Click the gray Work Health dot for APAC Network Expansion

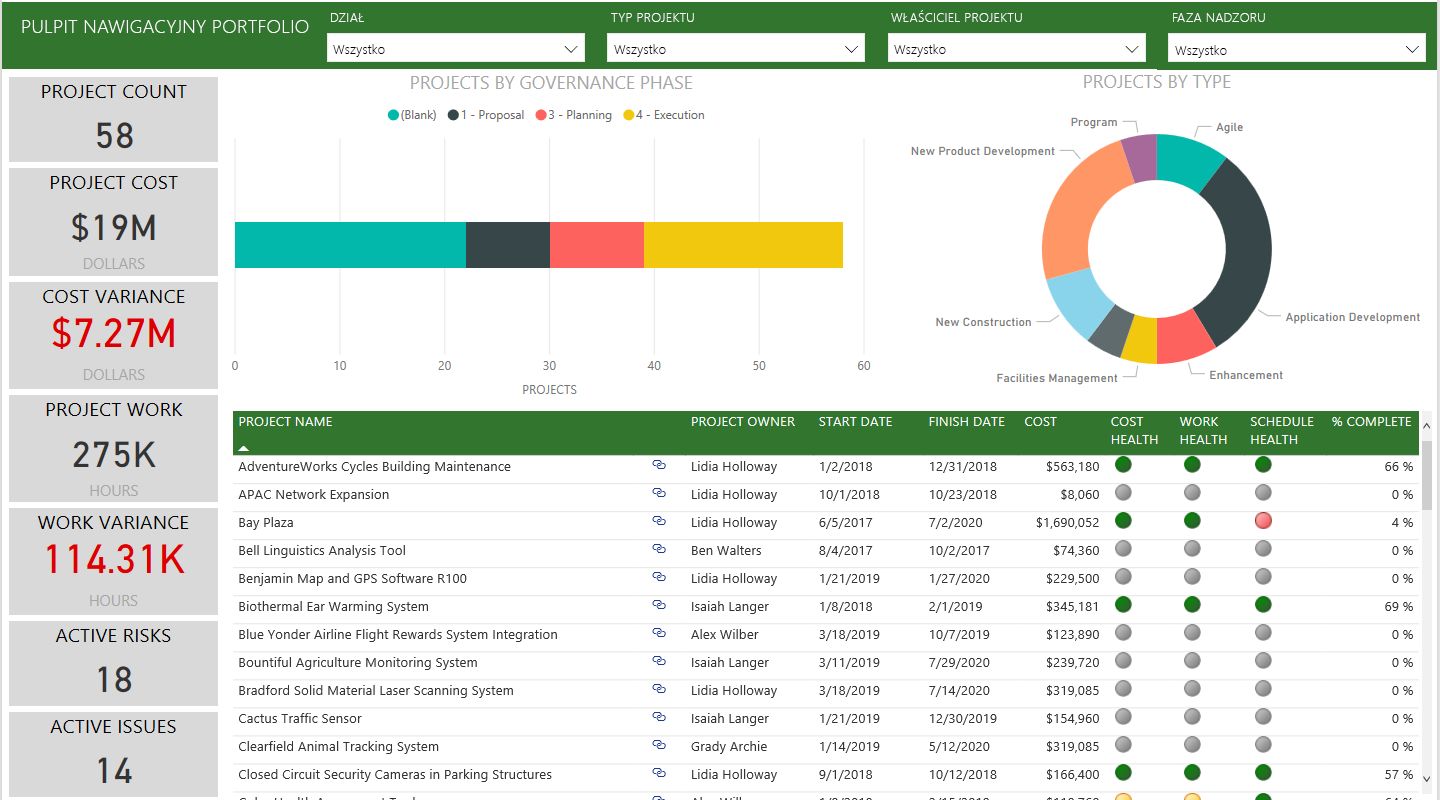[x=1190, y=493]
